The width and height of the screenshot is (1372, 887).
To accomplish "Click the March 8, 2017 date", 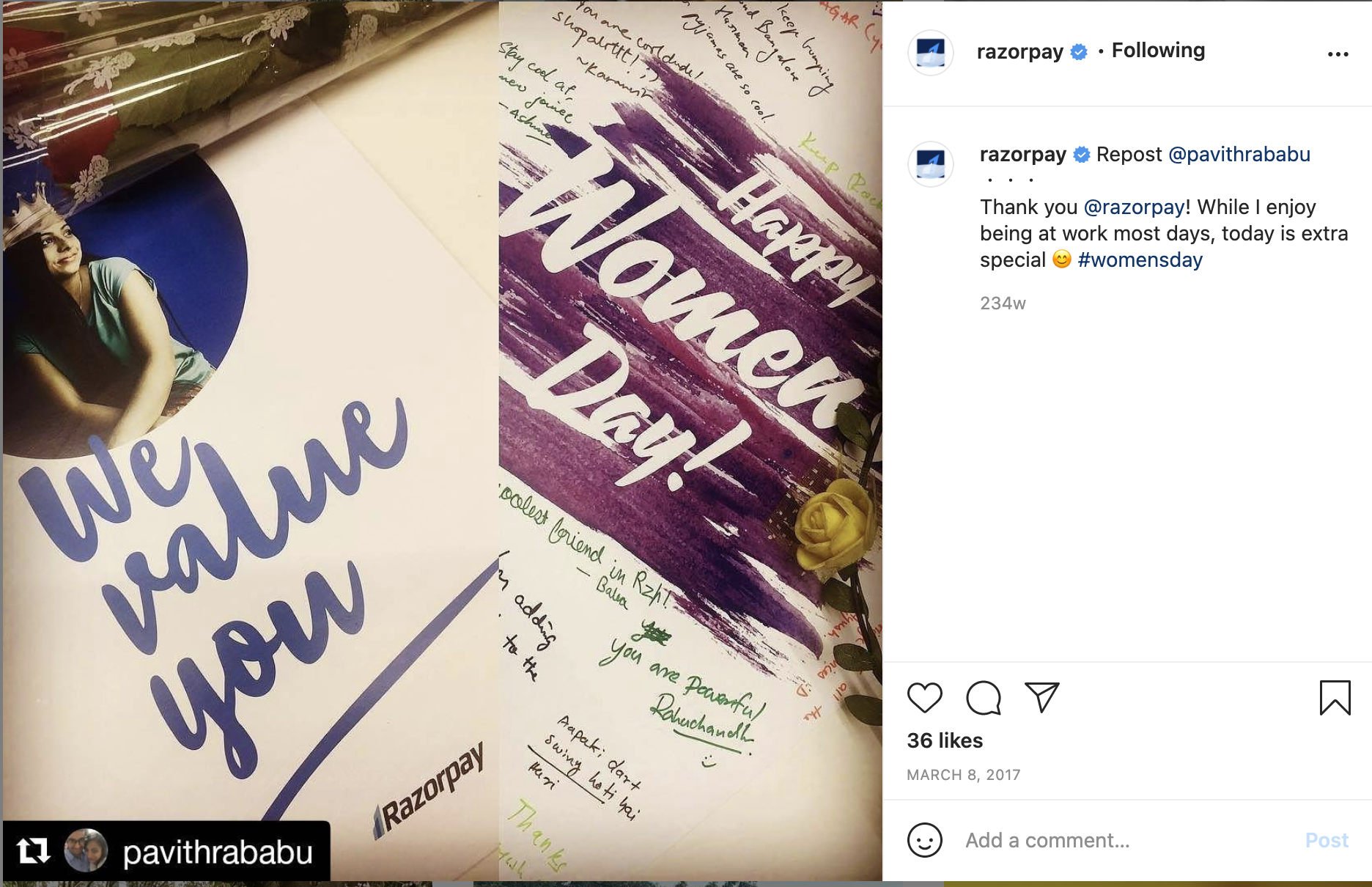I will click(x=963, y=775).
